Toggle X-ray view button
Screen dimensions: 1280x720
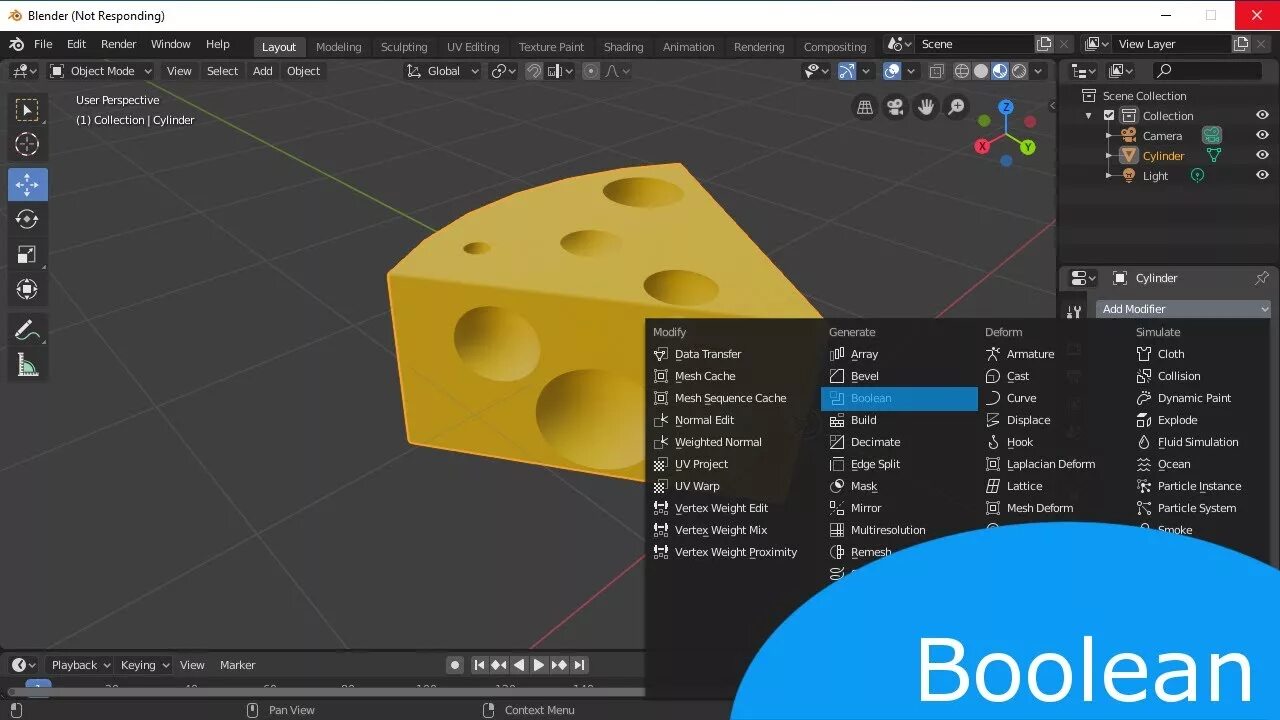coord(937,71)
